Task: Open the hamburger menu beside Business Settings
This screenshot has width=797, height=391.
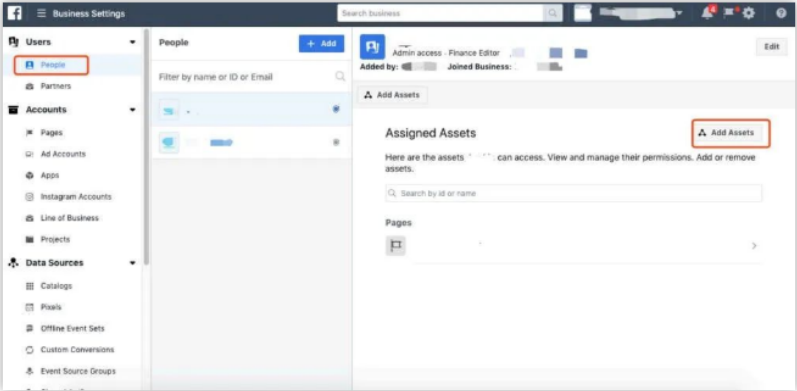Action: click(42, 14)
